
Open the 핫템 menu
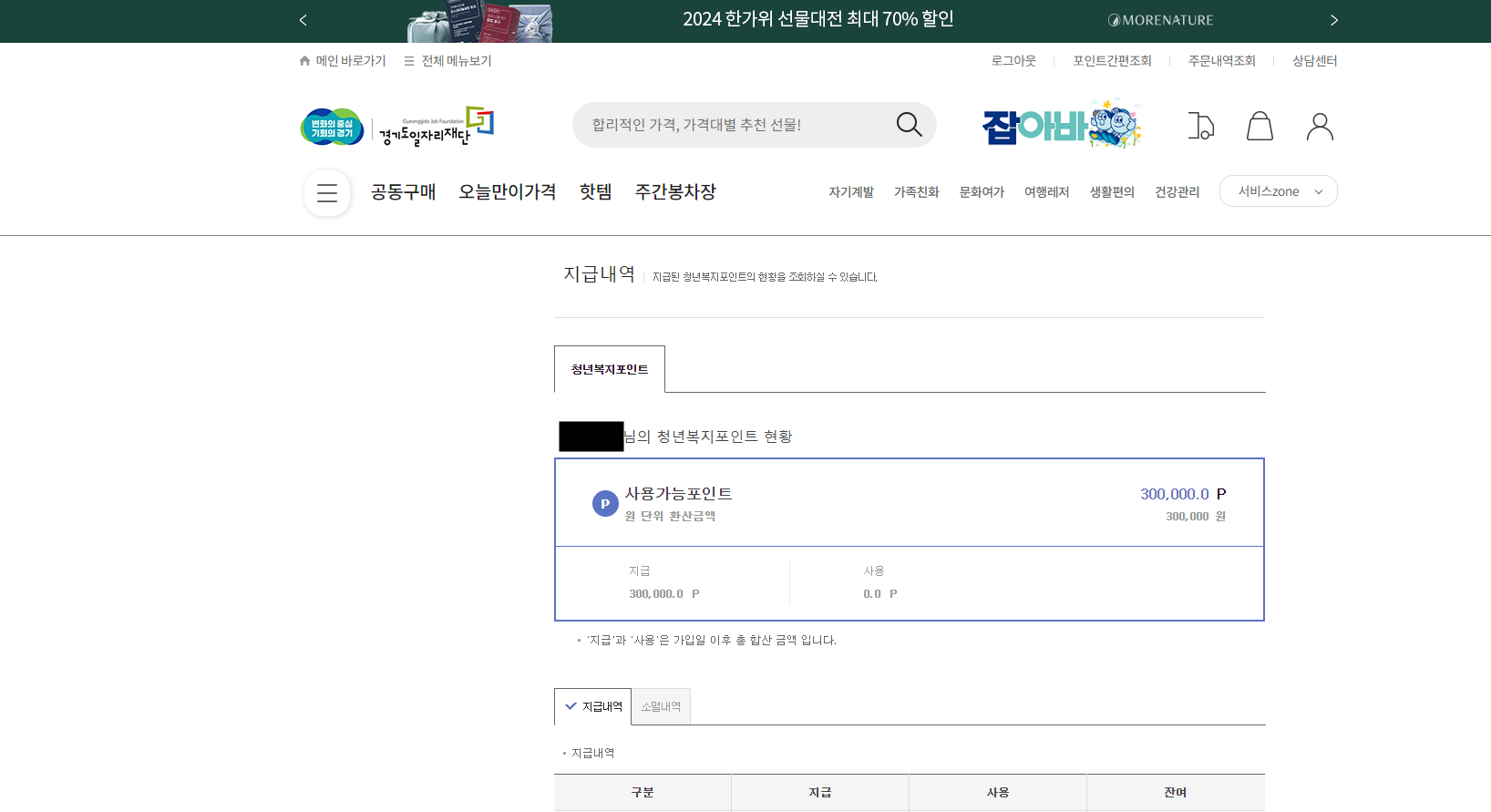(595, 192)
